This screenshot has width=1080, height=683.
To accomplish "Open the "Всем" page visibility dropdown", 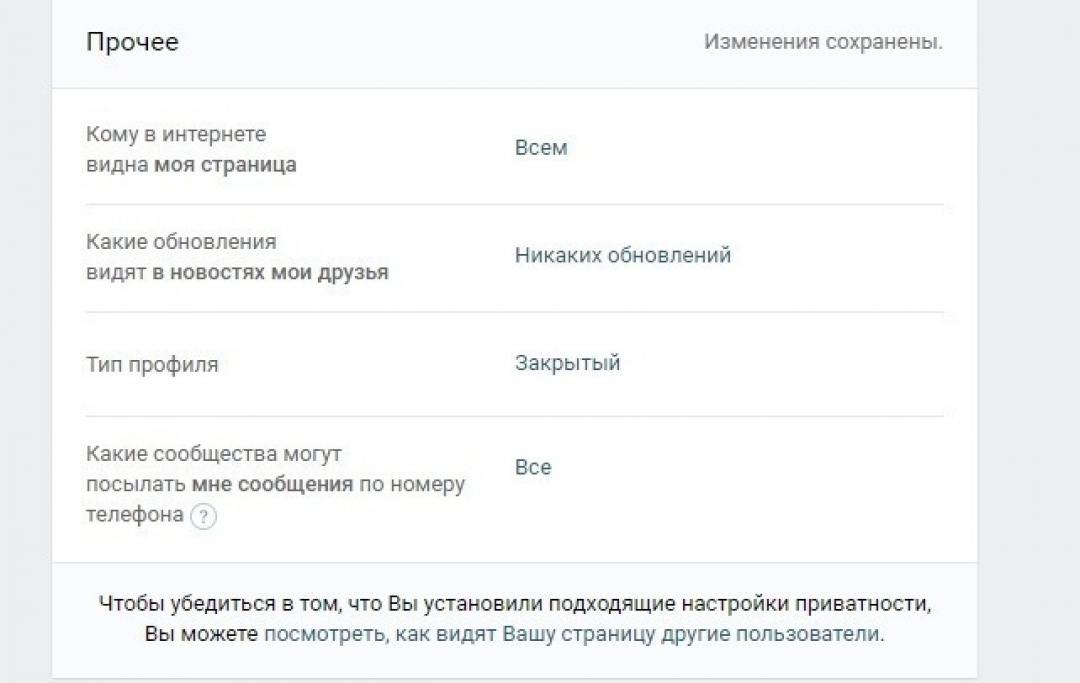I will [541, 148].
